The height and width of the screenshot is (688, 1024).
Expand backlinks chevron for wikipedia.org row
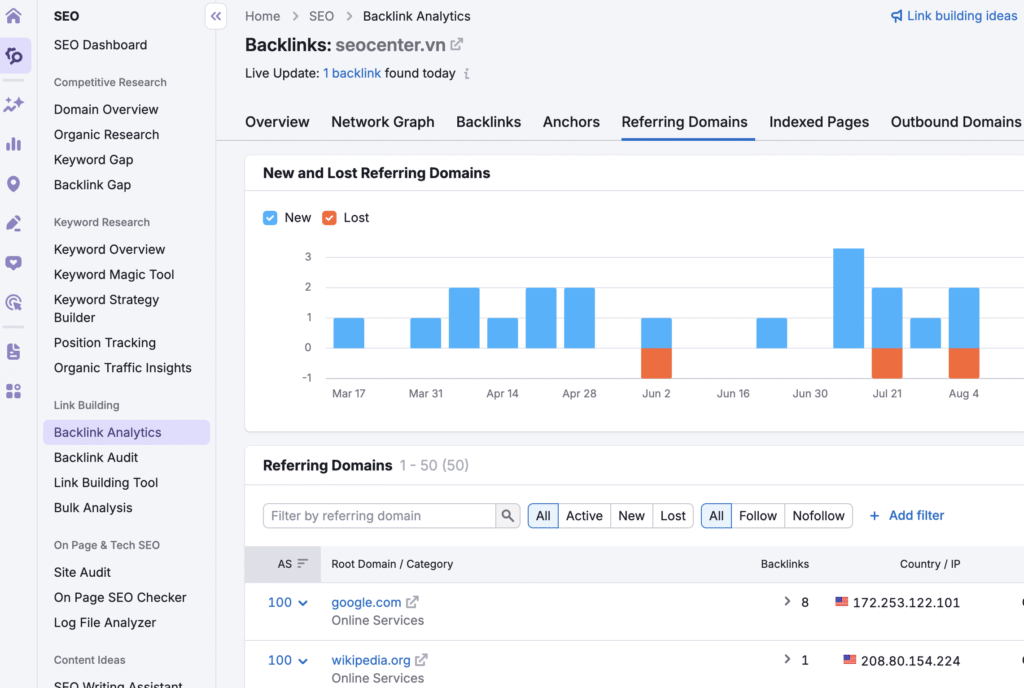click(788, 660)
